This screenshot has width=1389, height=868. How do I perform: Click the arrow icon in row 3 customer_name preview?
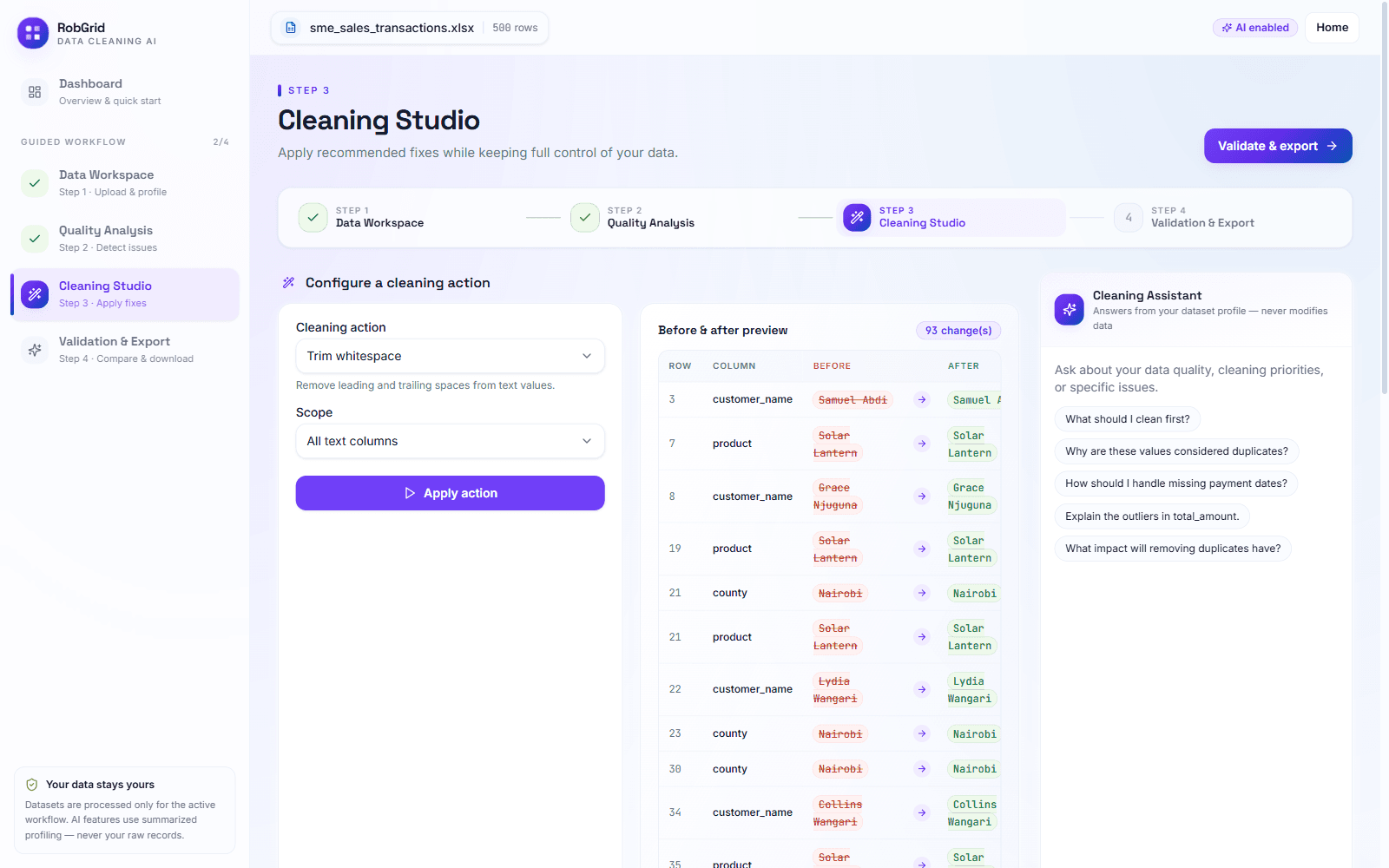click(922, 399)
